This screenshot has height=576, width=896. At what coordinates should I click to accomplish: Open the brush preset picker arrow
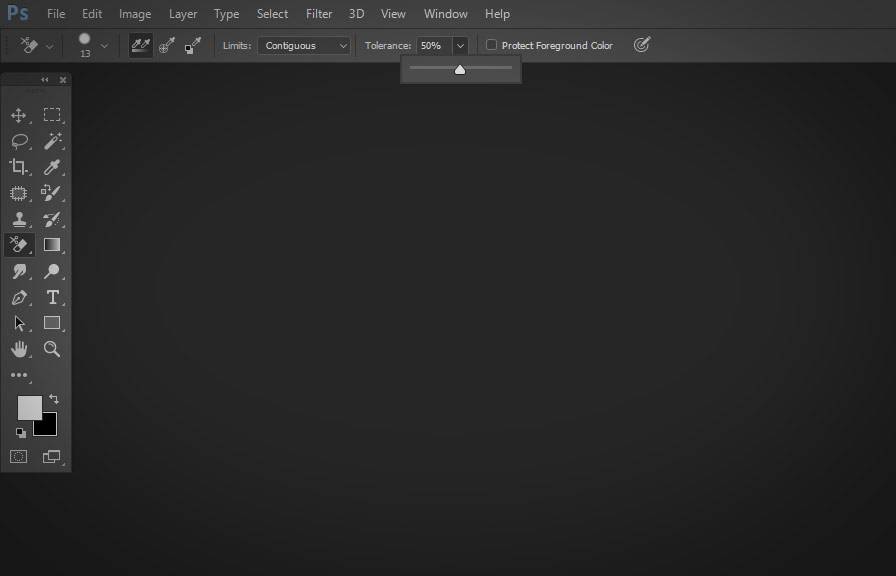tap(104, 46)
